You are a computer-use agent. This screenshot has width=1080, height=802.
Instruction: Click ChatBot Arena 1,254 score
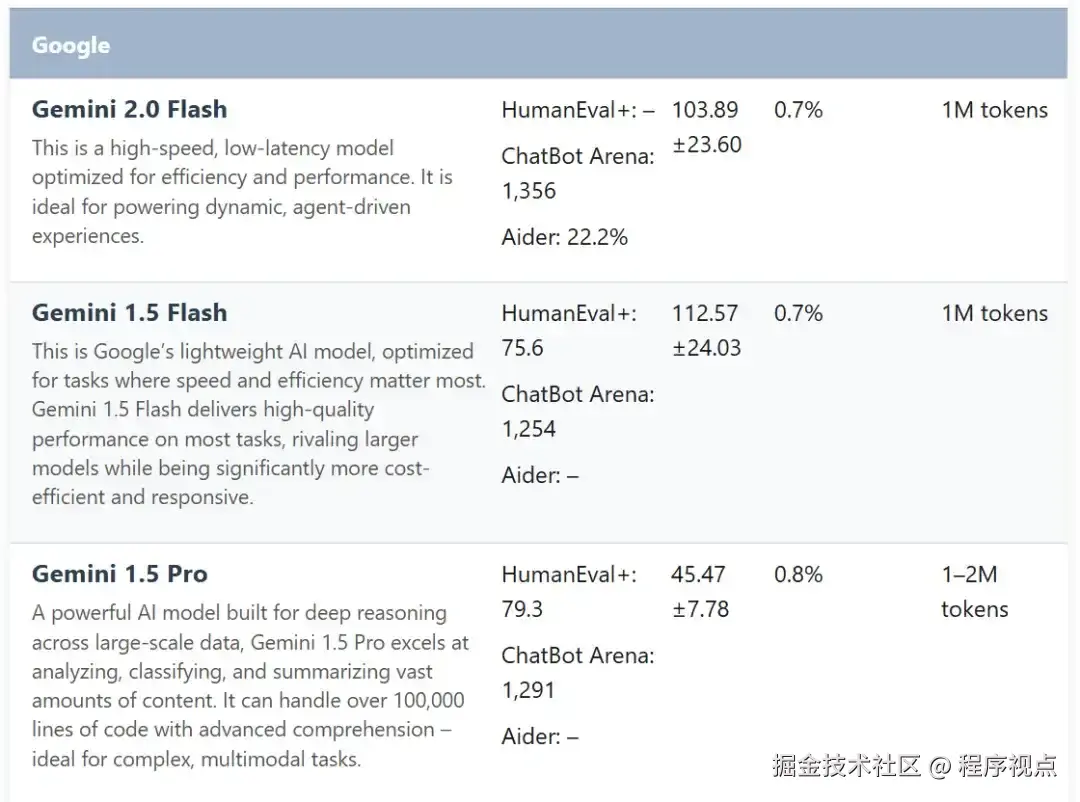[578, 411]
